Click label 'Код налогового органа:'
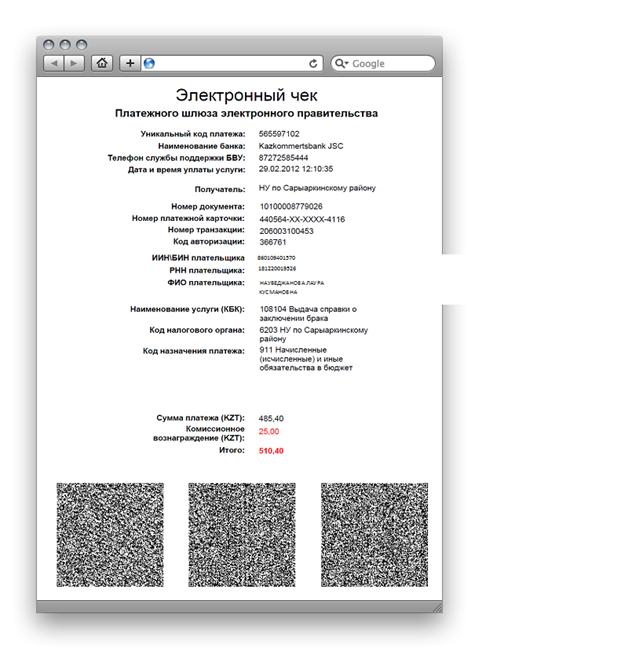 click(x=197, y=330)
